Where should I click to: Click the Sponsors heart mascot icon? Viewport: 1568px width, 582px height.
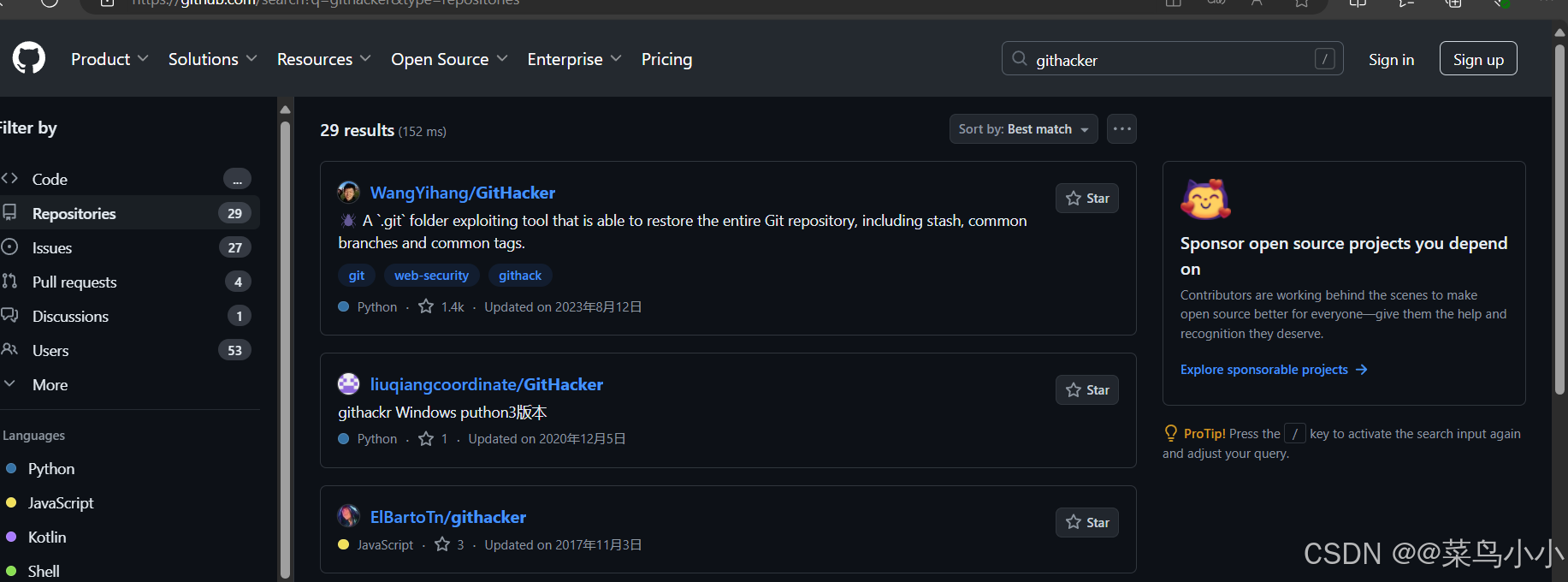(x=1205, y=199)
